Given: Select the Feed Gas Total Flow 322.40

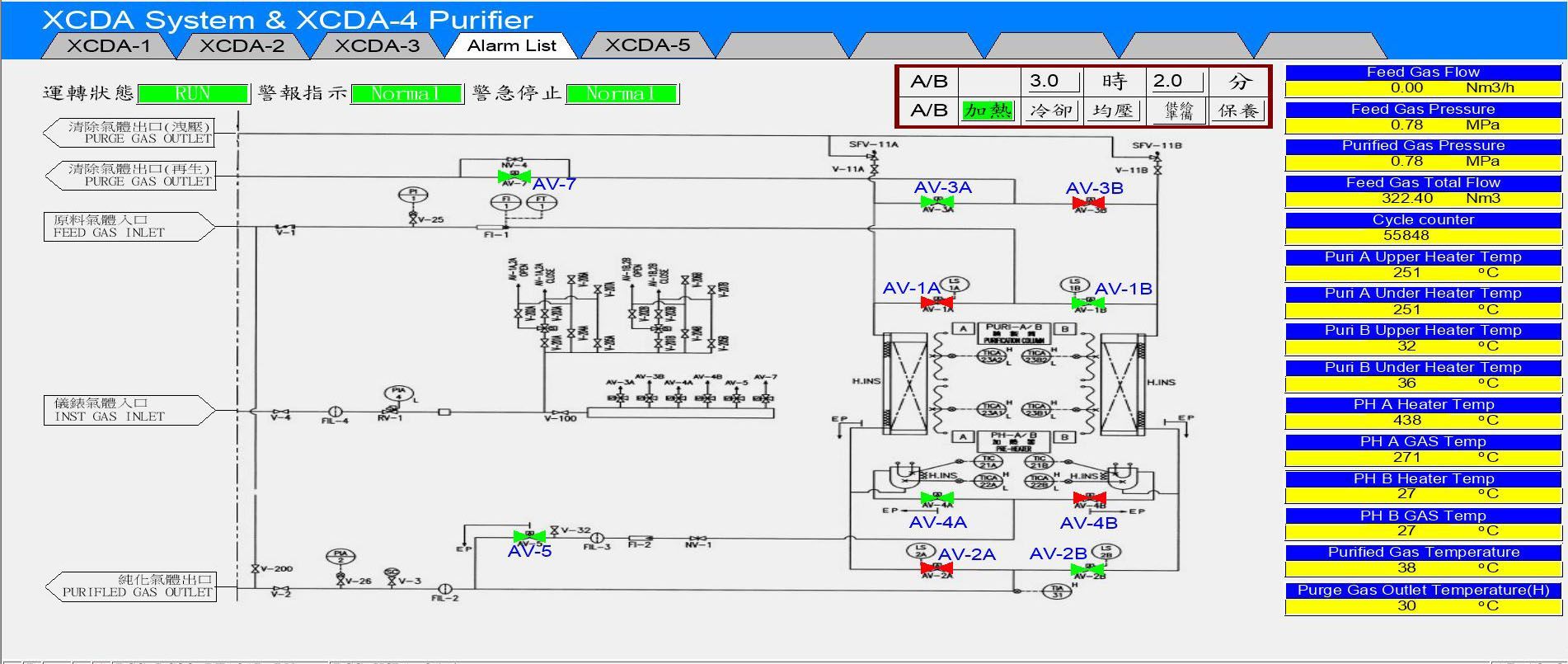Looking at the screenshot, I should point(1423,199).
